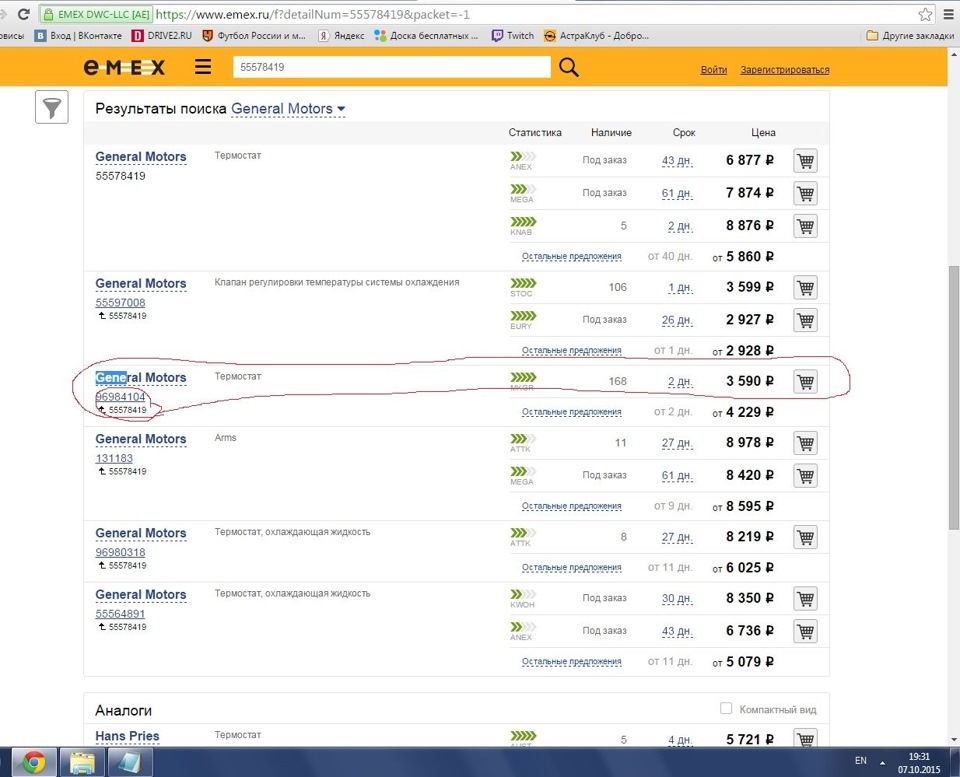Show Остальные предложения from 6 025 ₽
Screen dimensions: 960x777
571,568
